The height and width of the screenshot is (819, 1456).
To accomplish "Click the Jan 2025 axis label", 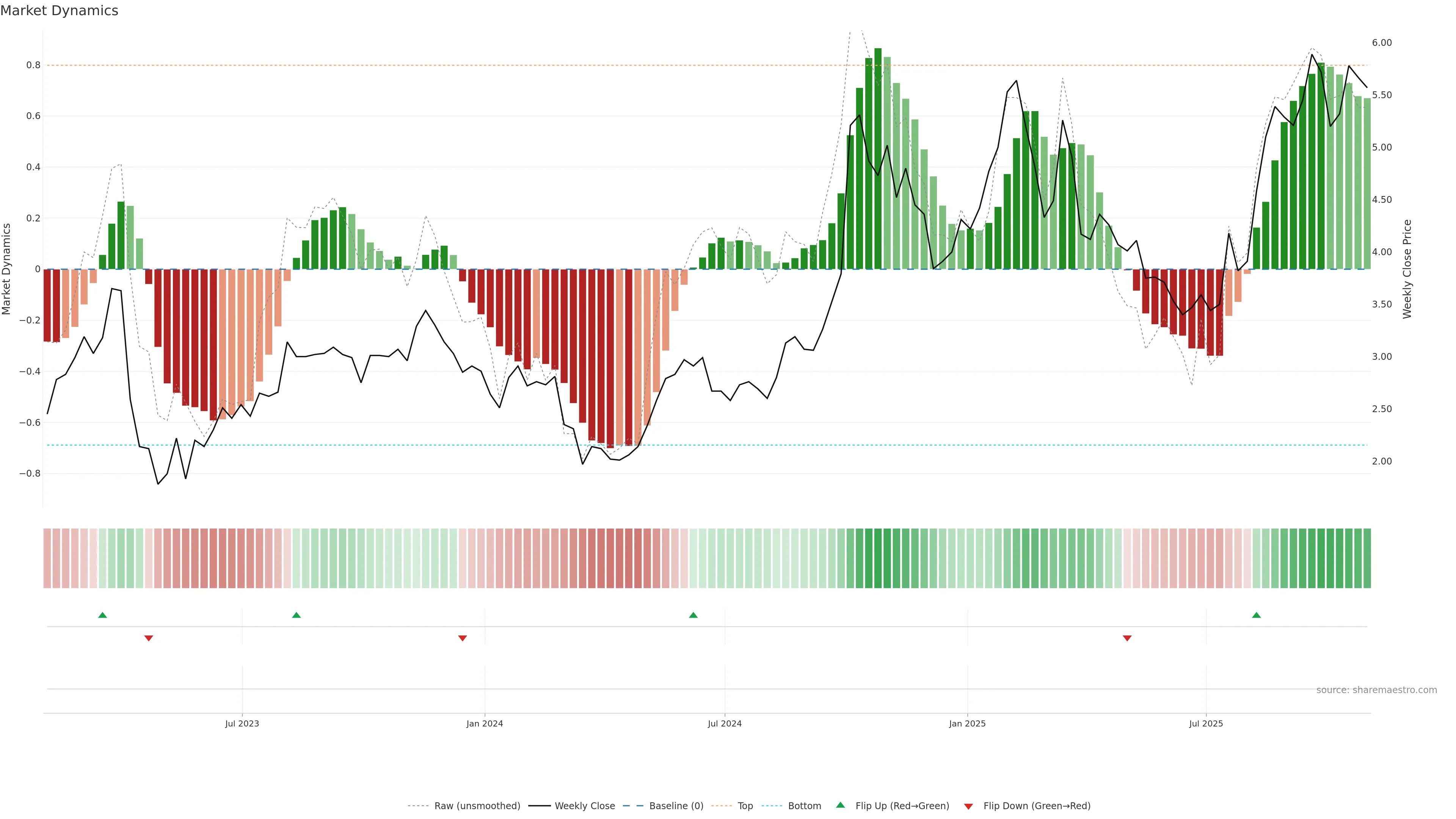I will pyautogui.click(x=967, y=723).
